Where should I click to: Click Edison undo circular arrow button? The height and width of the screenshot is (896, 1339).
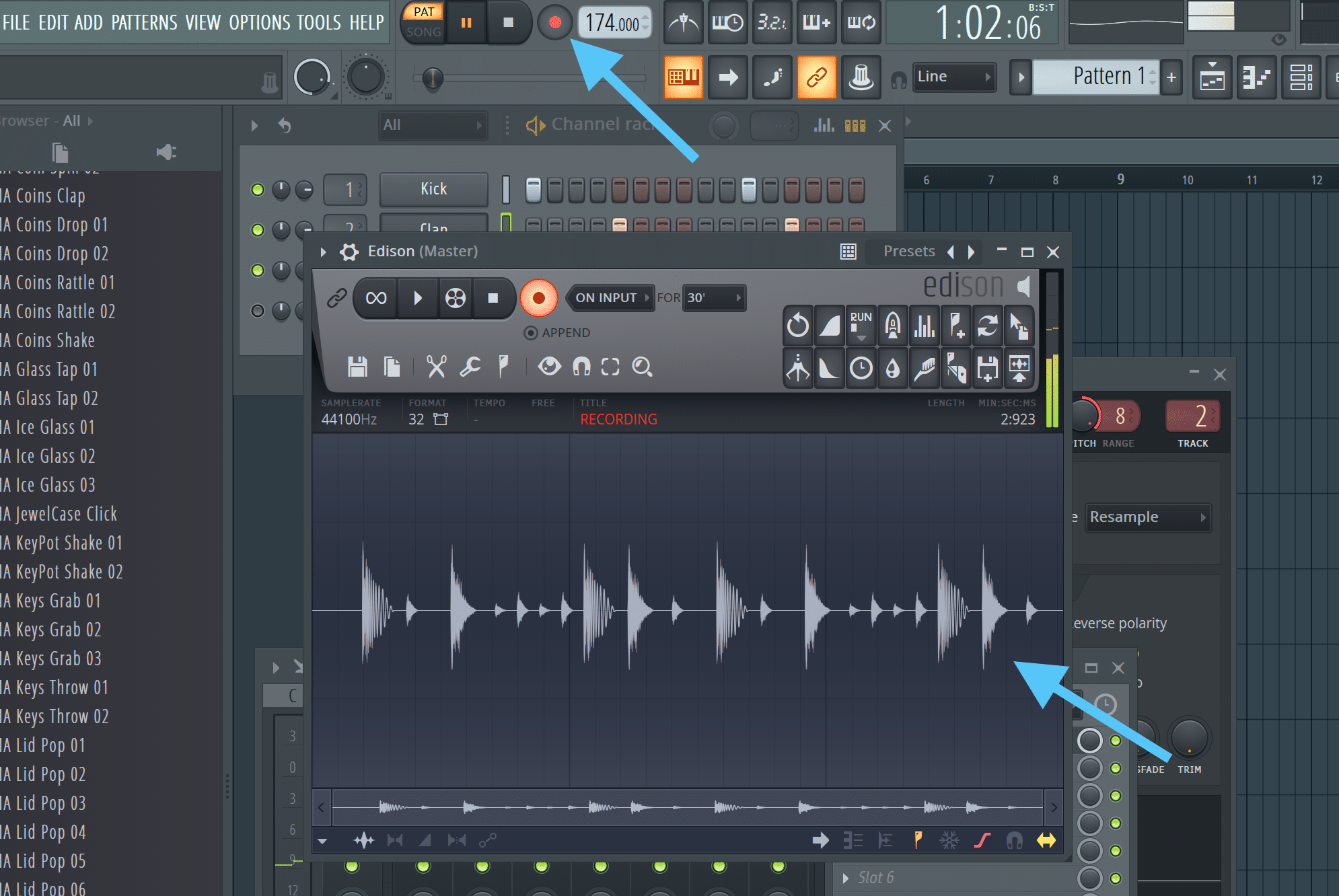798,326
